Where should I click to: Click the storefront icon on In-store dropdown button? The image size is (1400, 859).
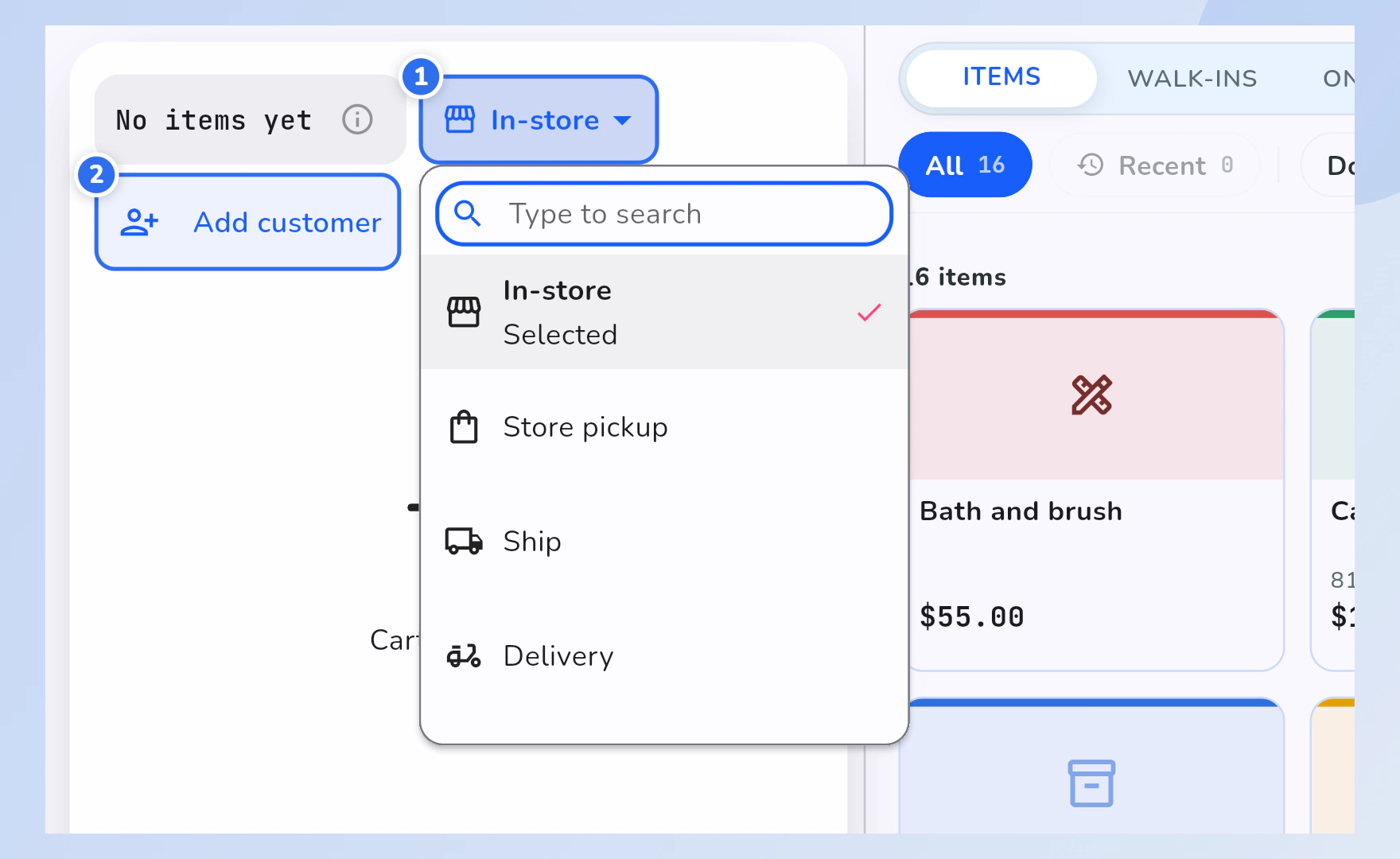(x=460, y=119)
